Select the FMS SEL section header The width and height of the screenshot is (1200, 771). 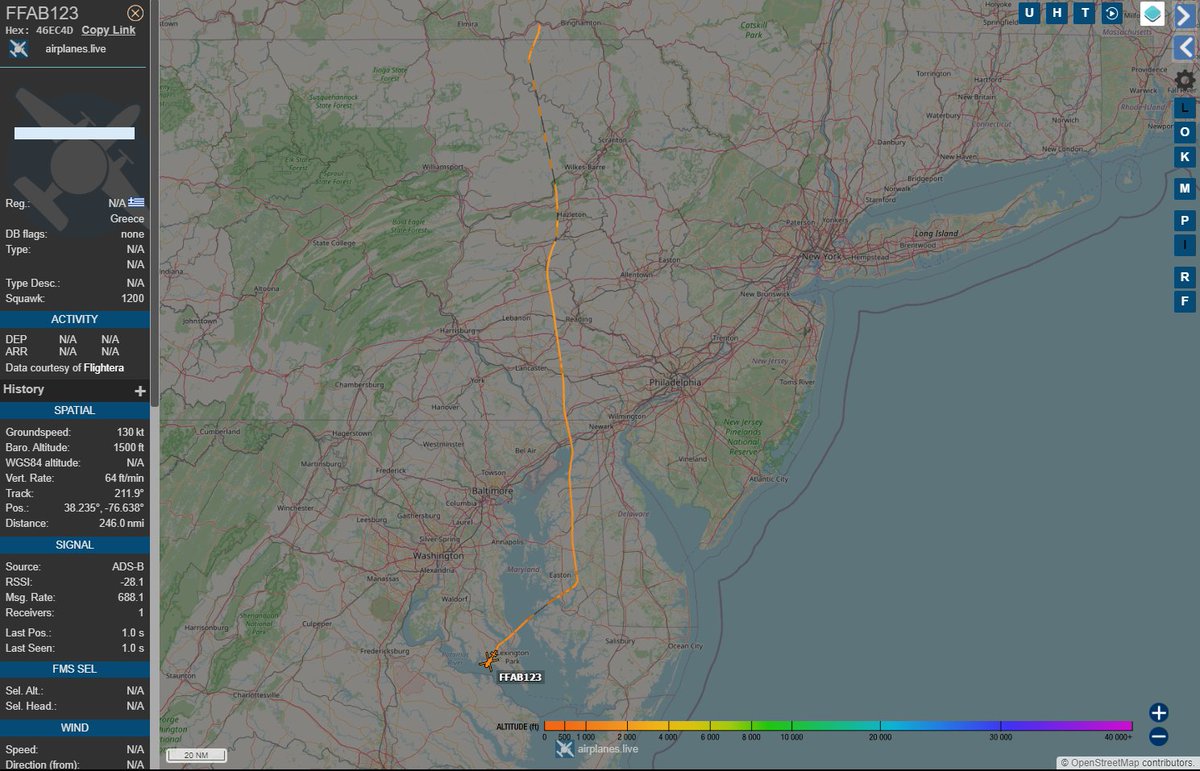coord(75,668)
